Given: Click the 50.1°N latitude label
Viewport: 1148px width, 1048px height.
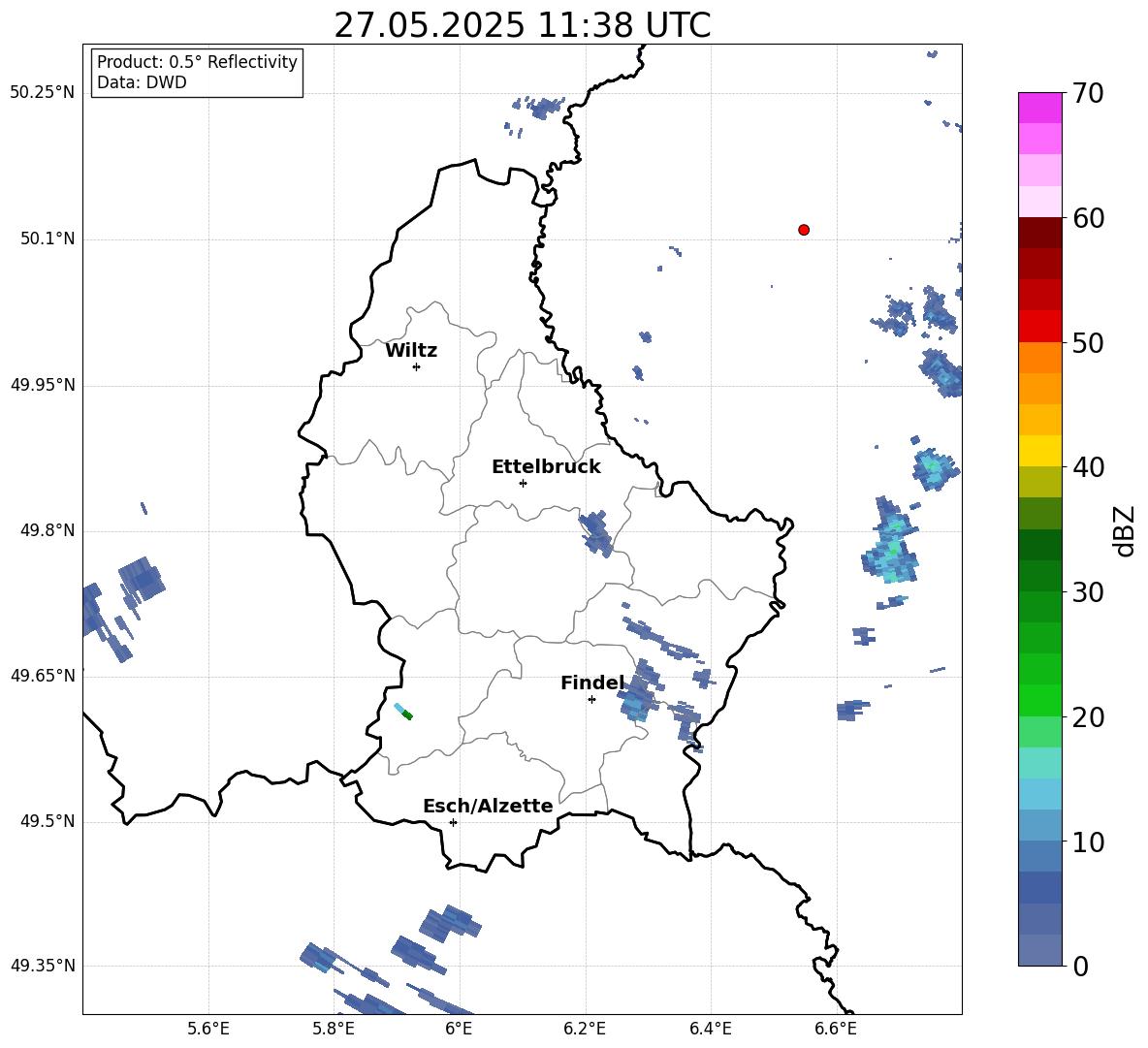Looking at the screenshot, I should coord(48,239).
